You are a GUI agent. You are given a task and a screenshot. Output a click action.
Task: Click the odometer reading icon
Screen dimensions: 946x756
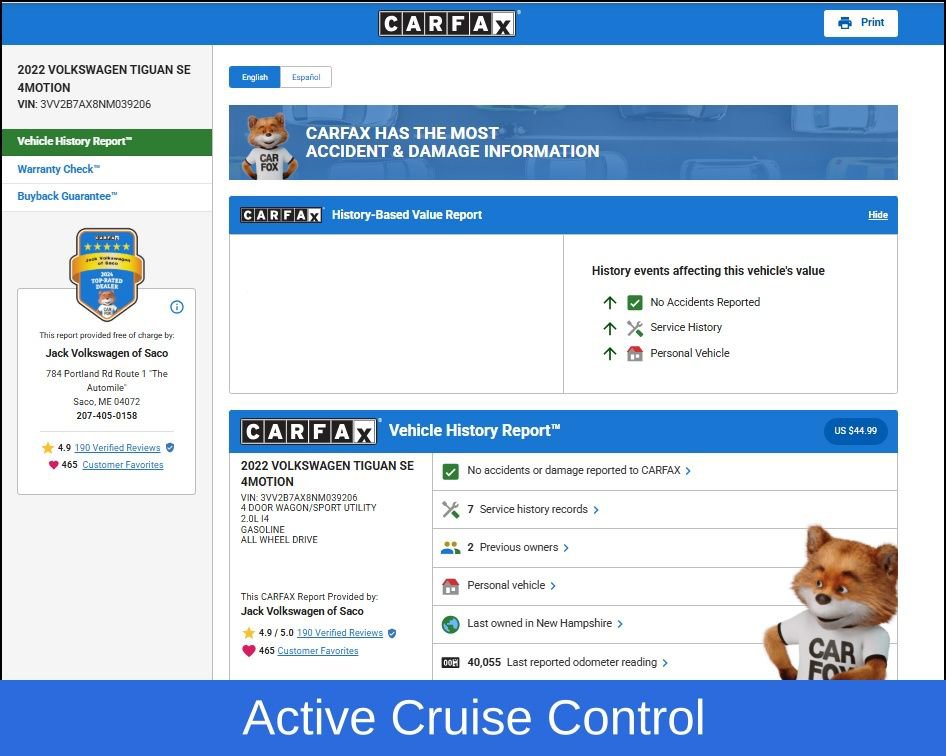(x=450, y=662)
